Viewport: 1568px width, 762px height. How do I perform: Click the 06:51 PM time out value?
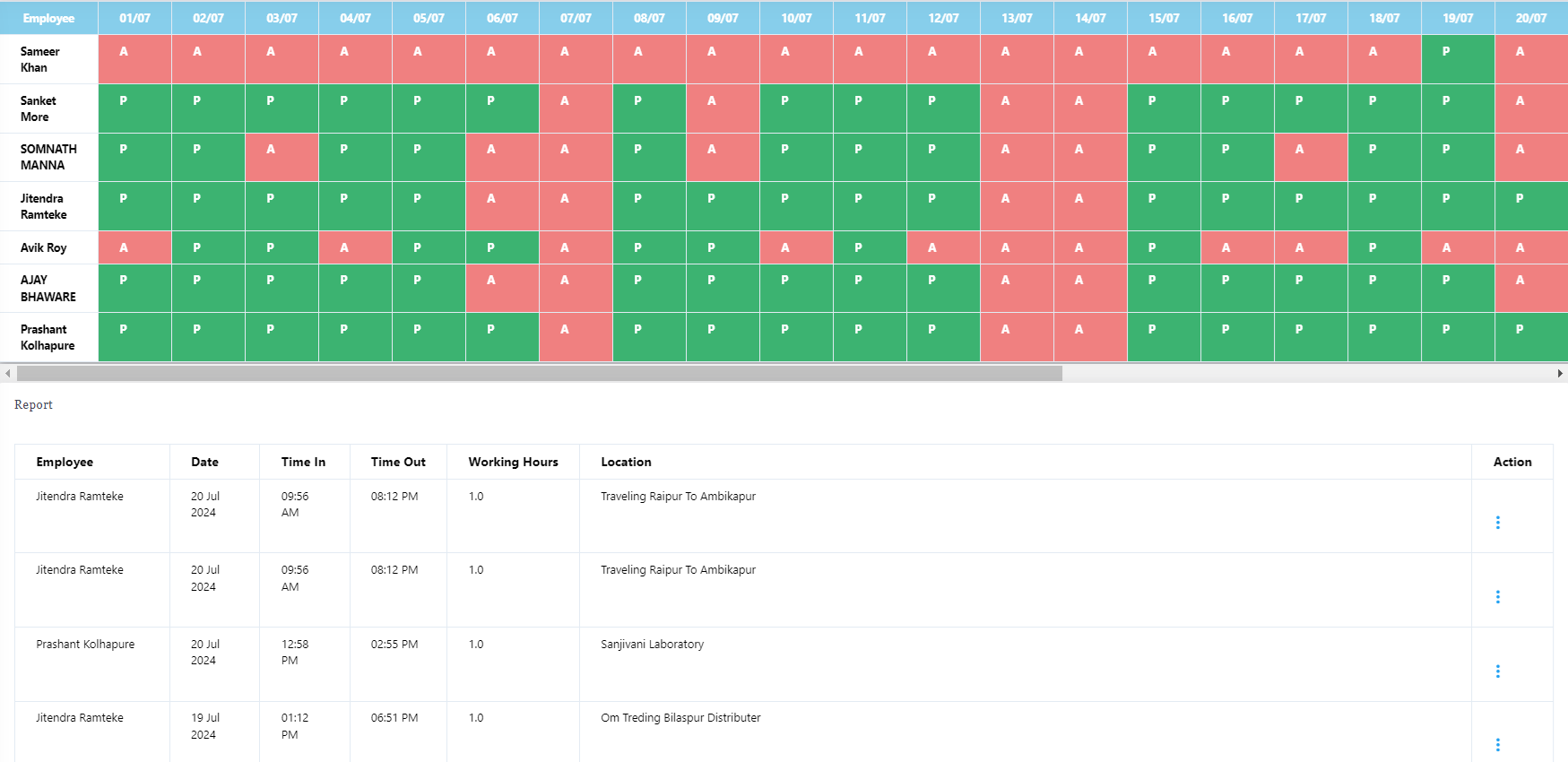[394, 717]
